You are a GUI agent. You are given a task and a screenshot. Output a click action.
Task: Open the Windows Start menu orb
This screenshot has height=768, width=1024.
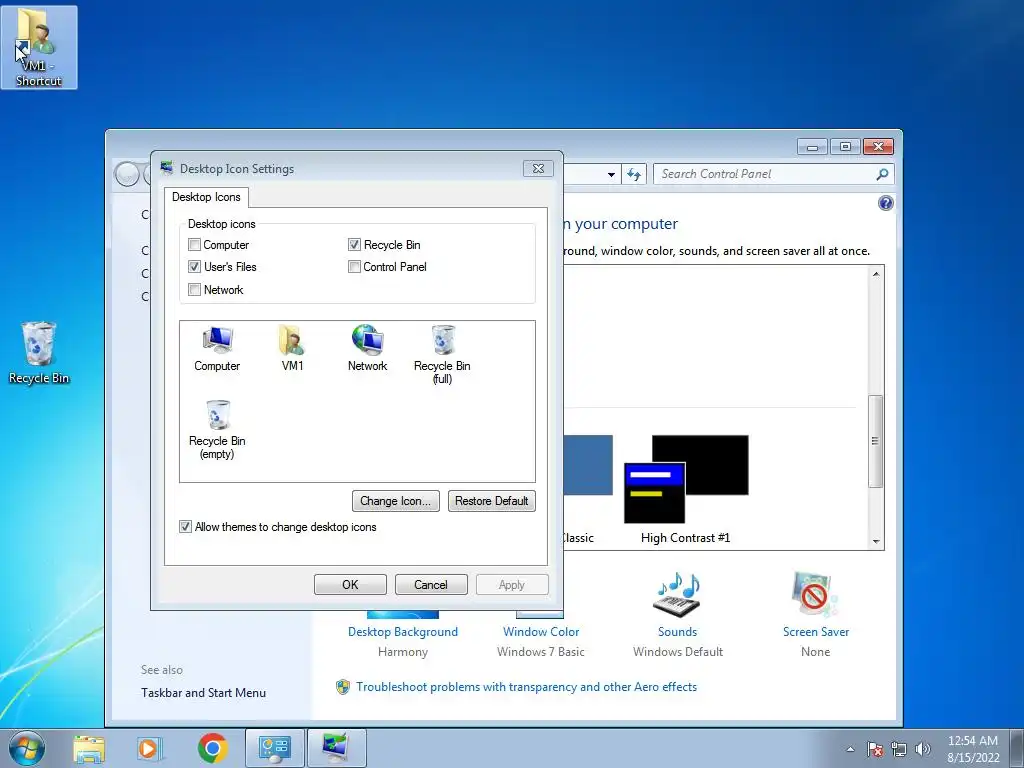click(x=26, y=748)
